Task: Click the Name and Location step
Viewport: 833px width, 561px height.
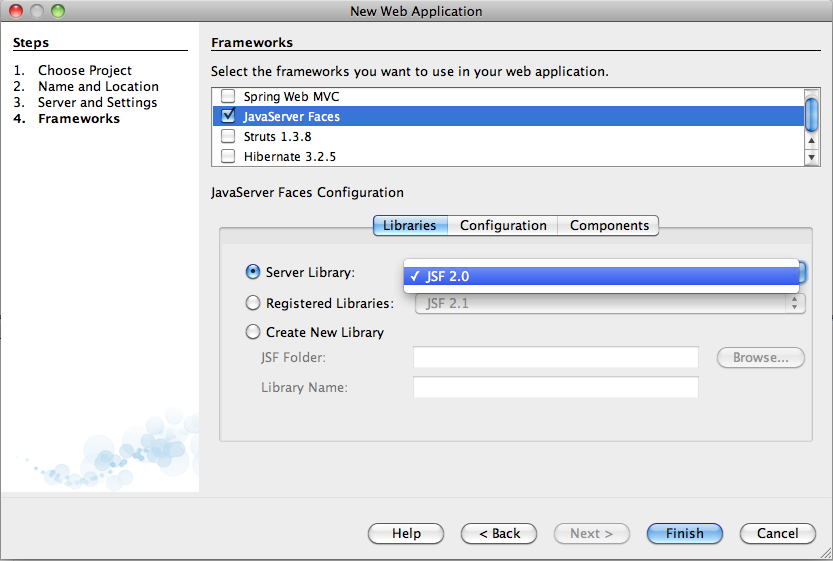Action: click(x=98, y=86)
